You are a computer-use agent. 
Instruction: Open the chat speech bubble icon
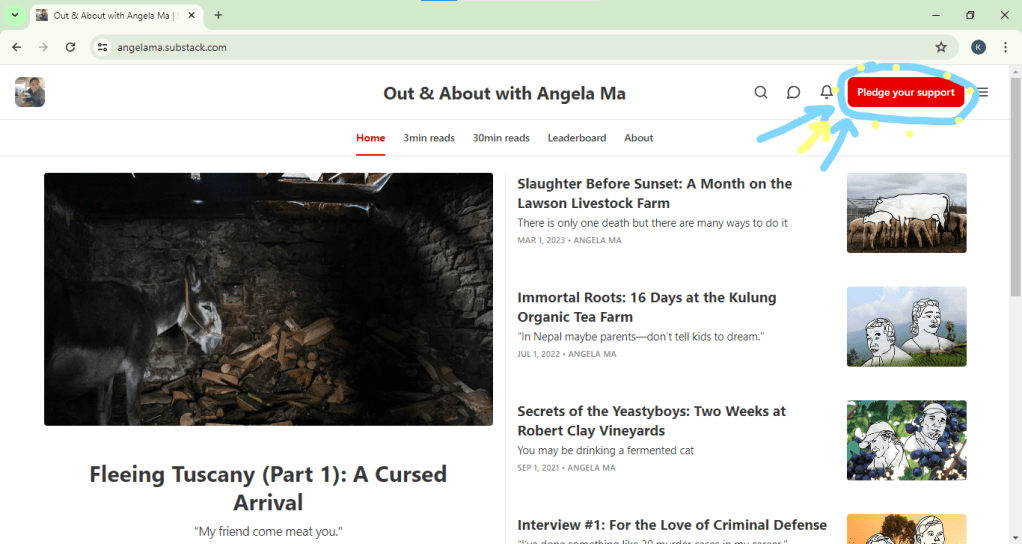coord(793,92)
